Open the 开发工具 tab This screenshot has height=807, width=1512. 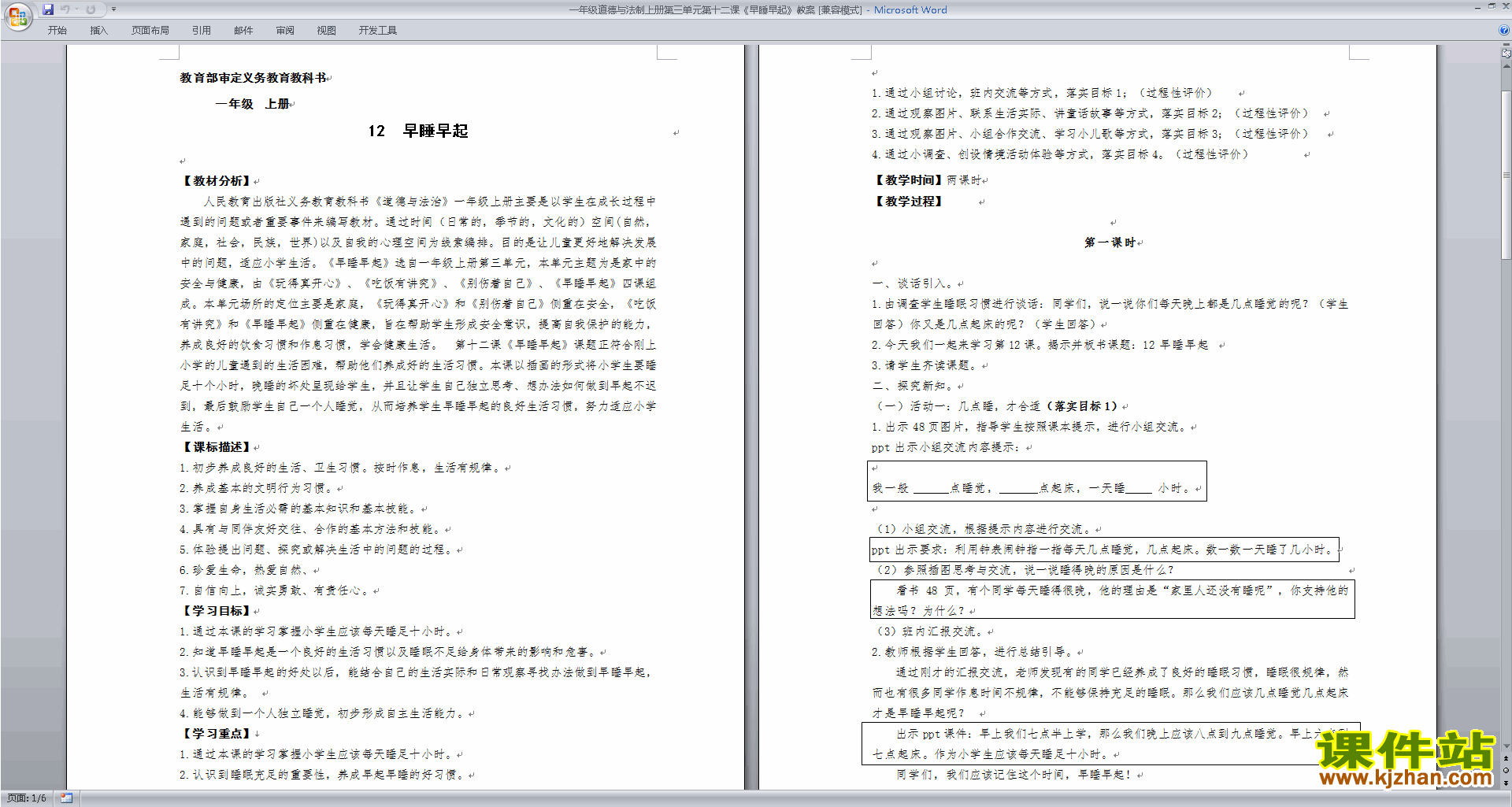[378, 30]
